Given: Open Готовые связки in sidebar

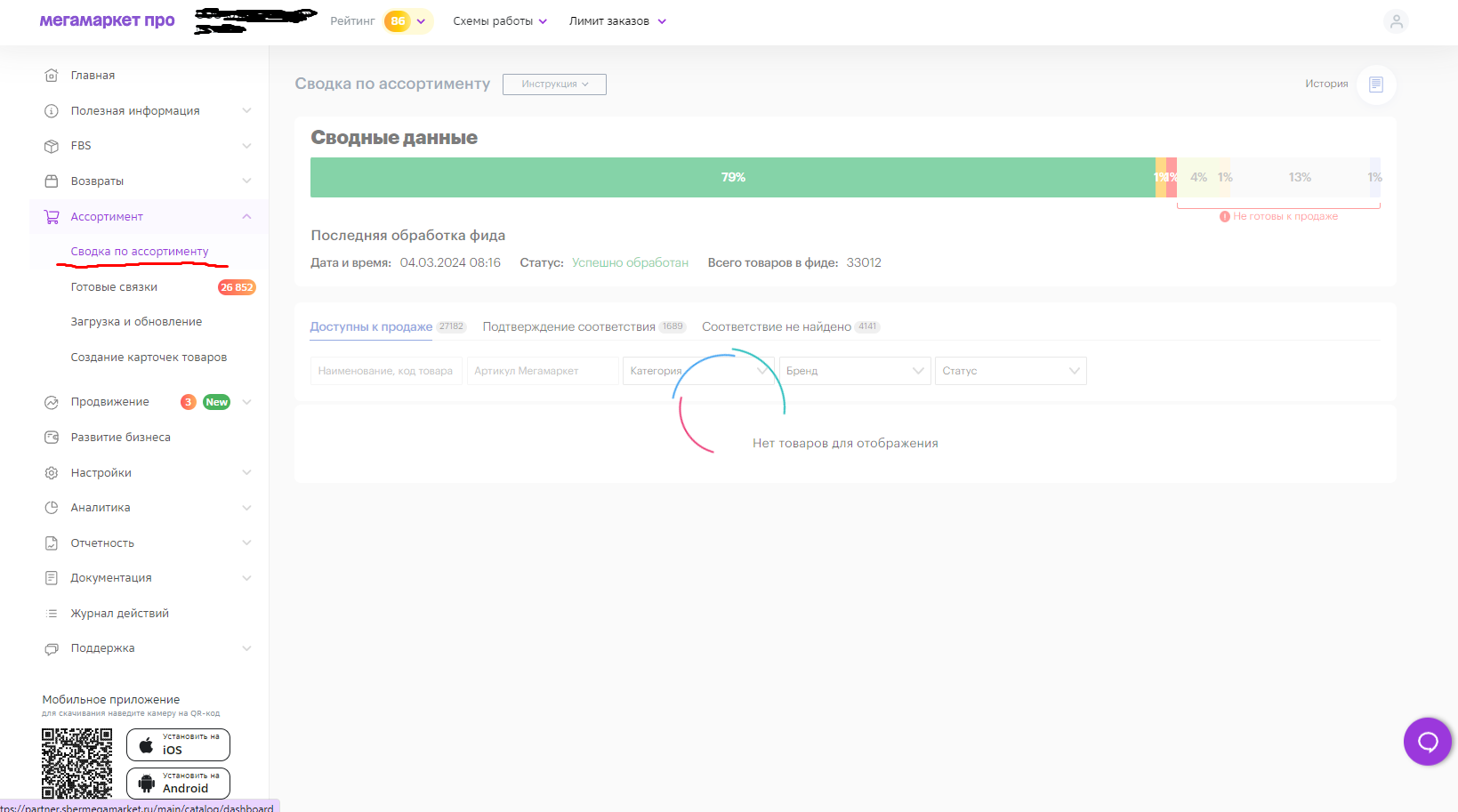Looking at the screenshot, I should tap(114, 287).
